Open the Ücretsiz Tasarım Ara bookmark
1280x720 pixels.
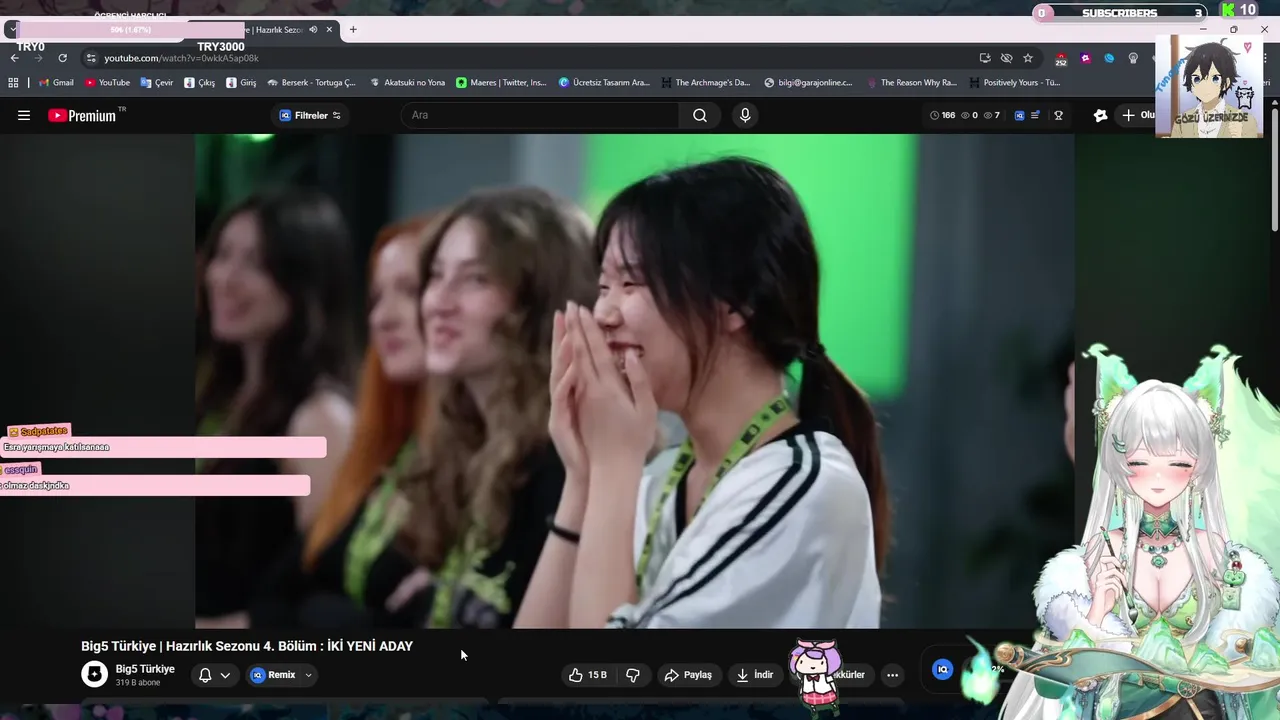click(604, 83)
